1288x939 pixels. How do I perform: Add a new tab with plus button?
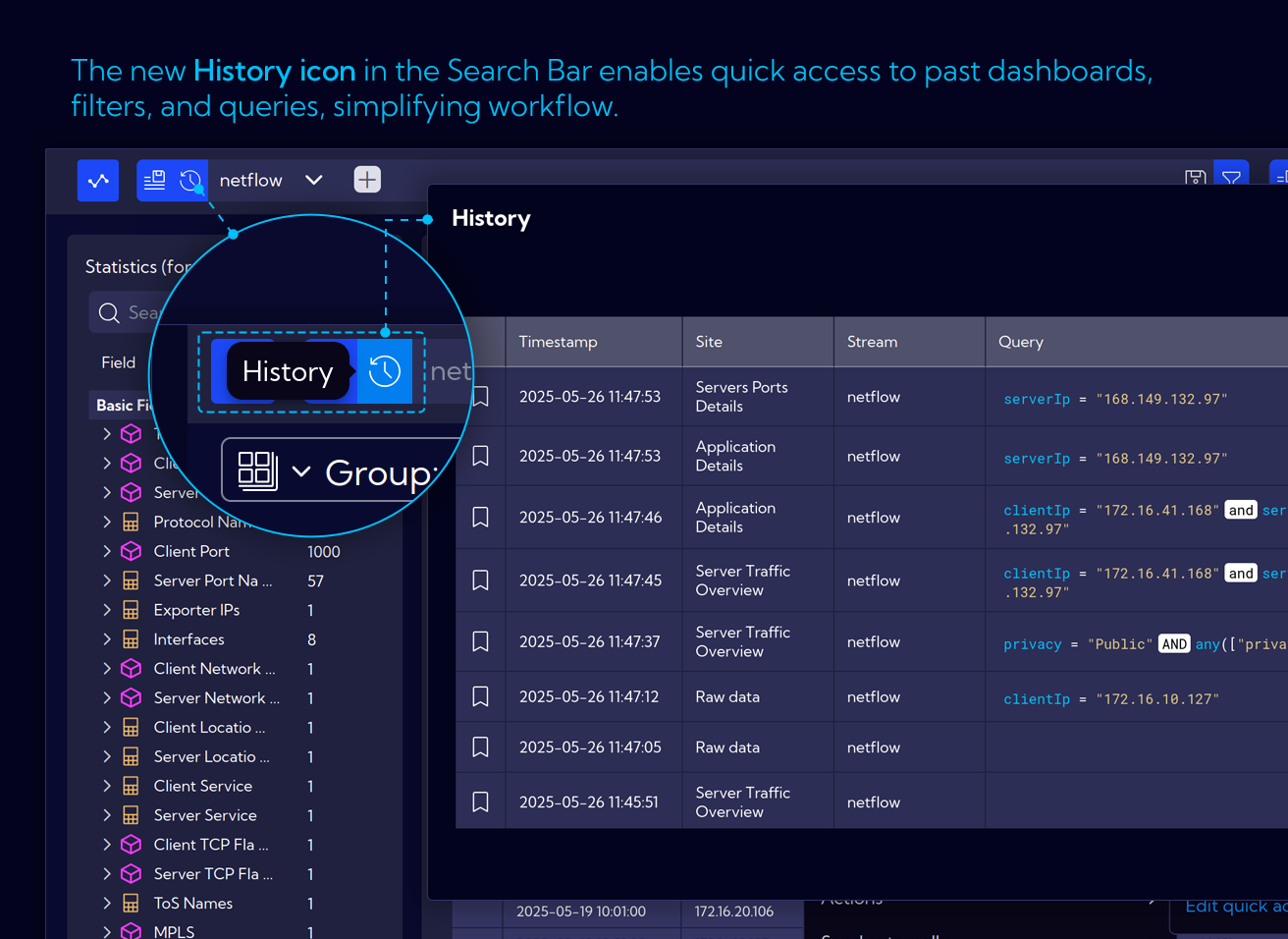click(367, 180)
